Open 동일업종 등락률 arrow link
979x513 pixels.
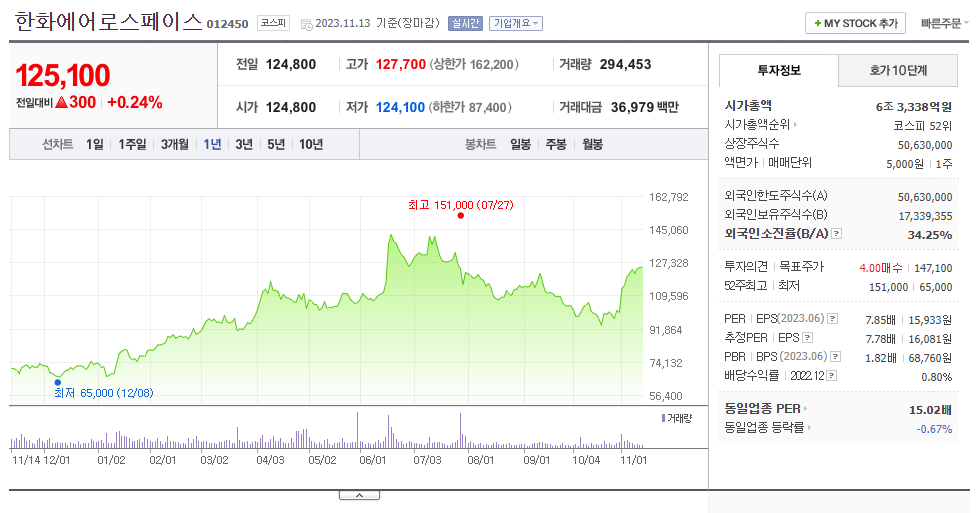(809, 428)
